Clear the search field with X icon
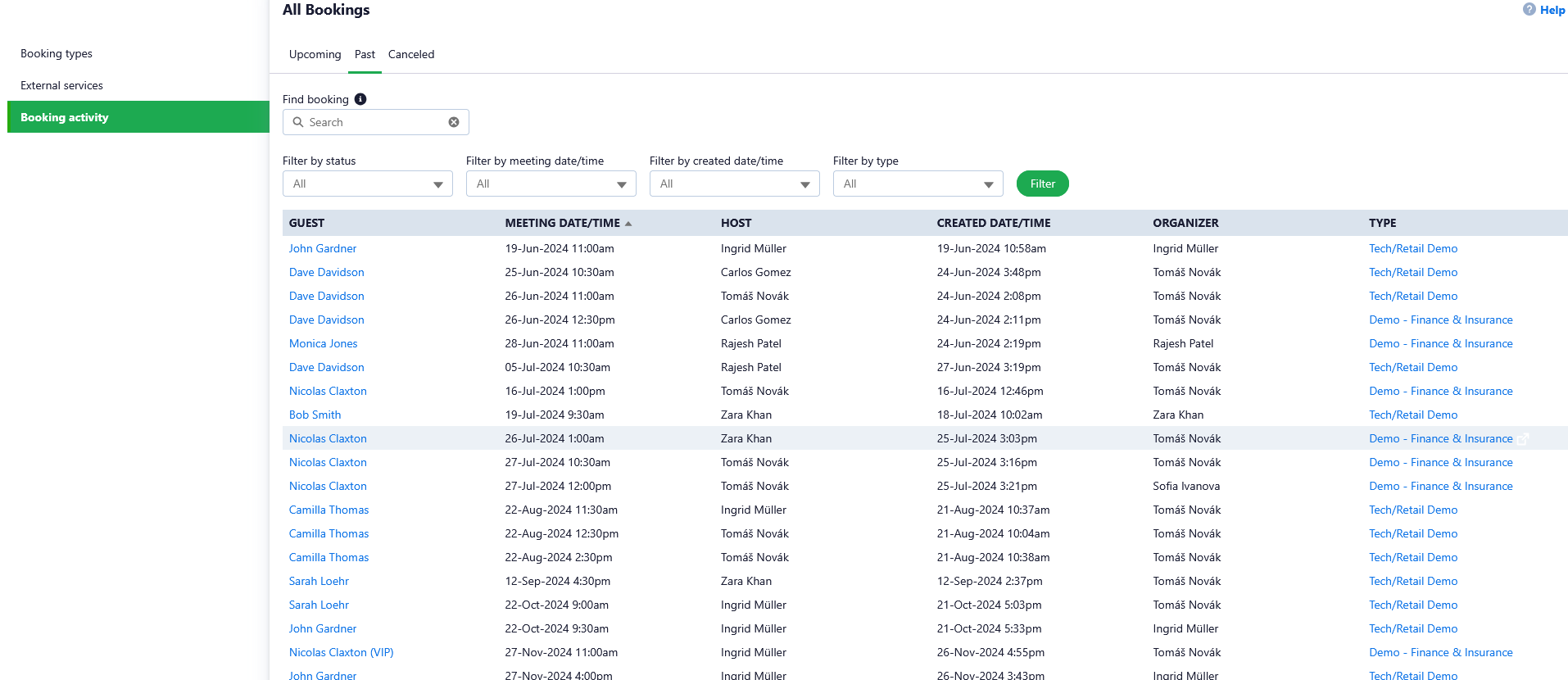 pyautogui.click(x=454, y=122)
